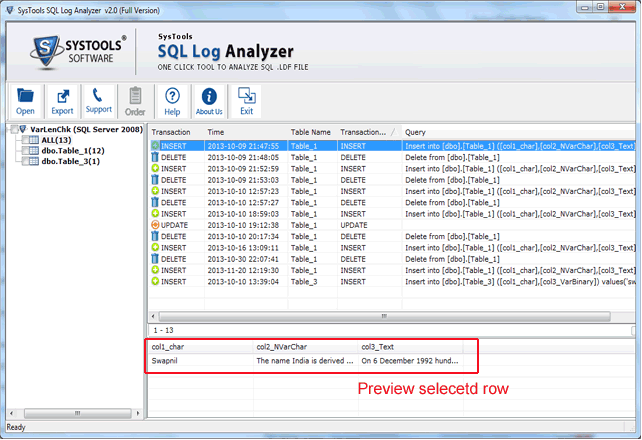This screenshot has width=642, height=440.
Task: Click trash icon in DELETE row 21:53:03
Action: coord(155,180)
